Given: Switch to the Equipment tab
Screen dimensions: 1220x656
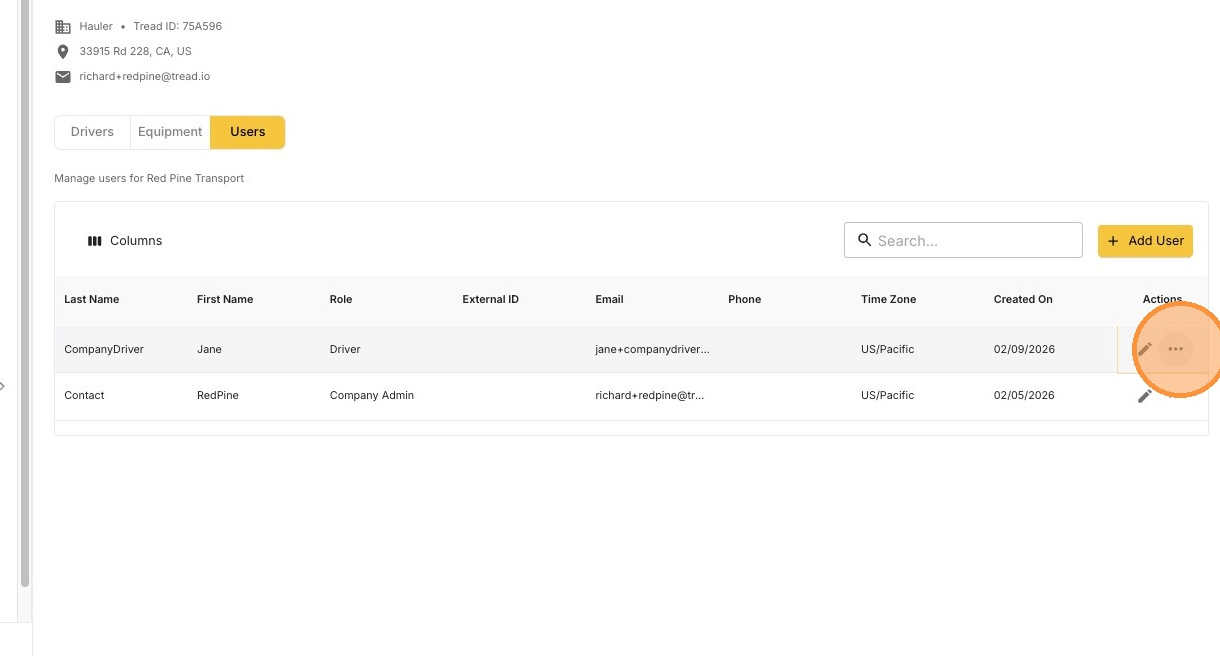Looking at the screenshot, I should [x=170, y=132].
